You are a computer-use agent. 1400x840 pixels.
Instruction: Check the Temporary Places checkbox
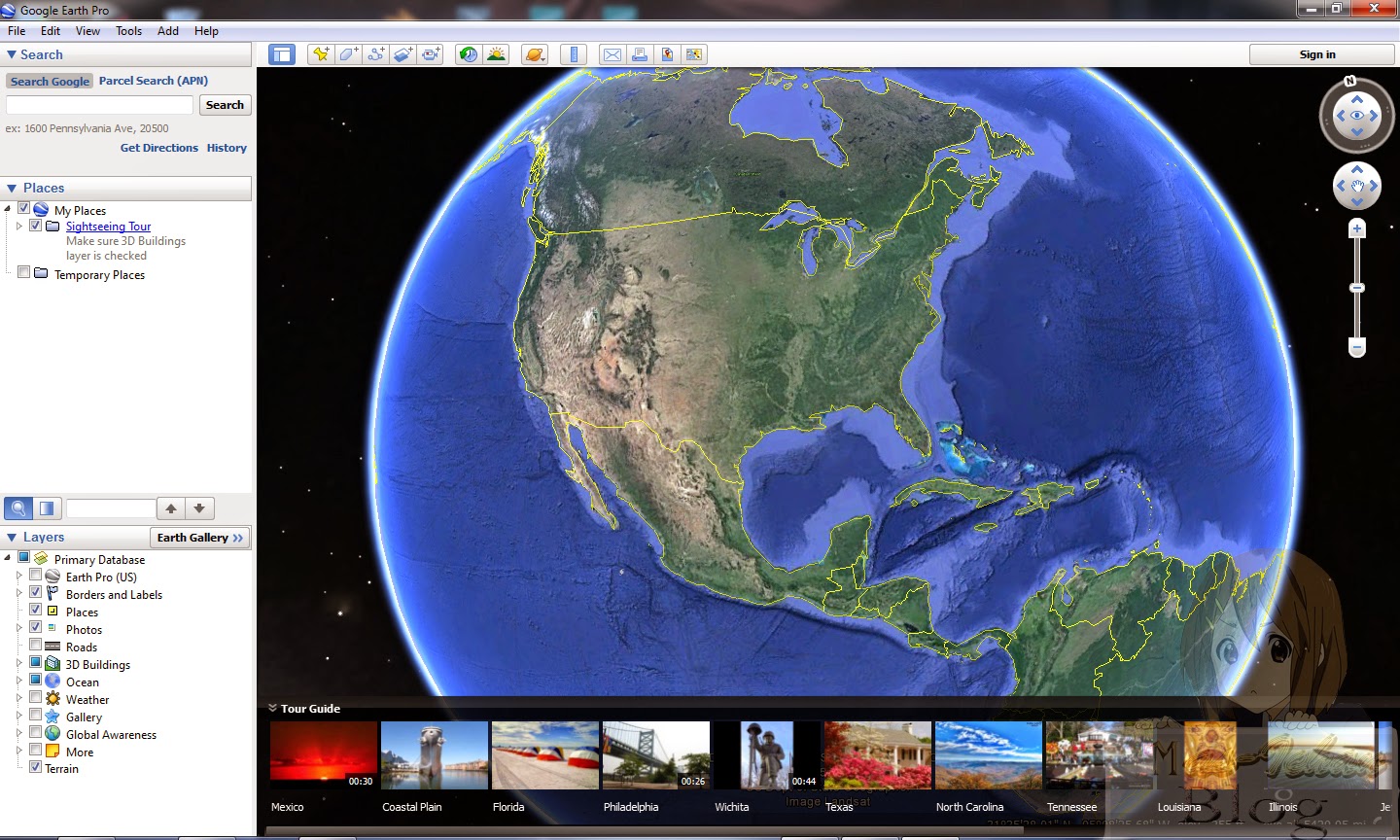point(23,272)
